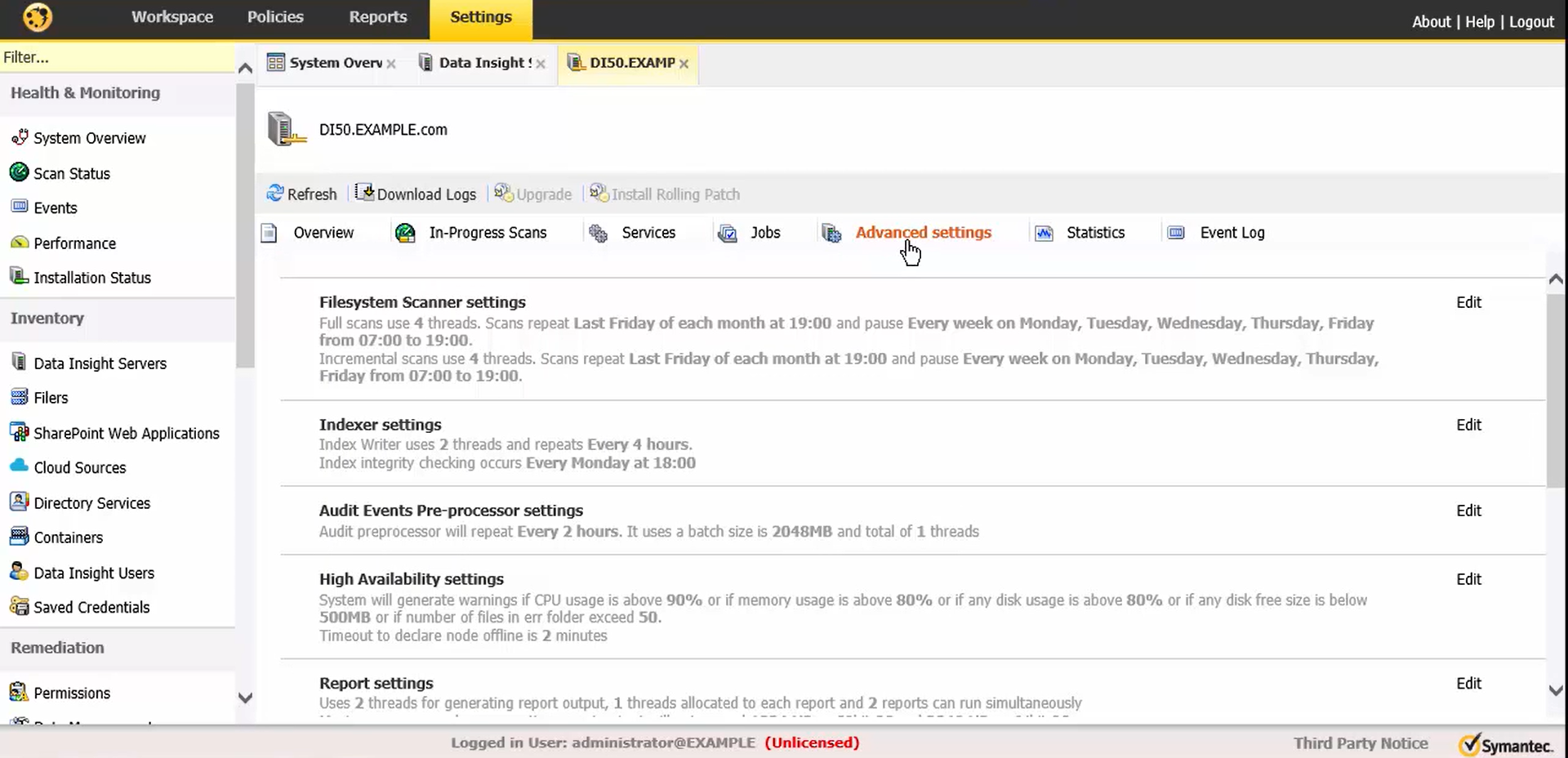Click sidebar scroll down arrow
1568x758 pixels.
click(x=245, y=698)
